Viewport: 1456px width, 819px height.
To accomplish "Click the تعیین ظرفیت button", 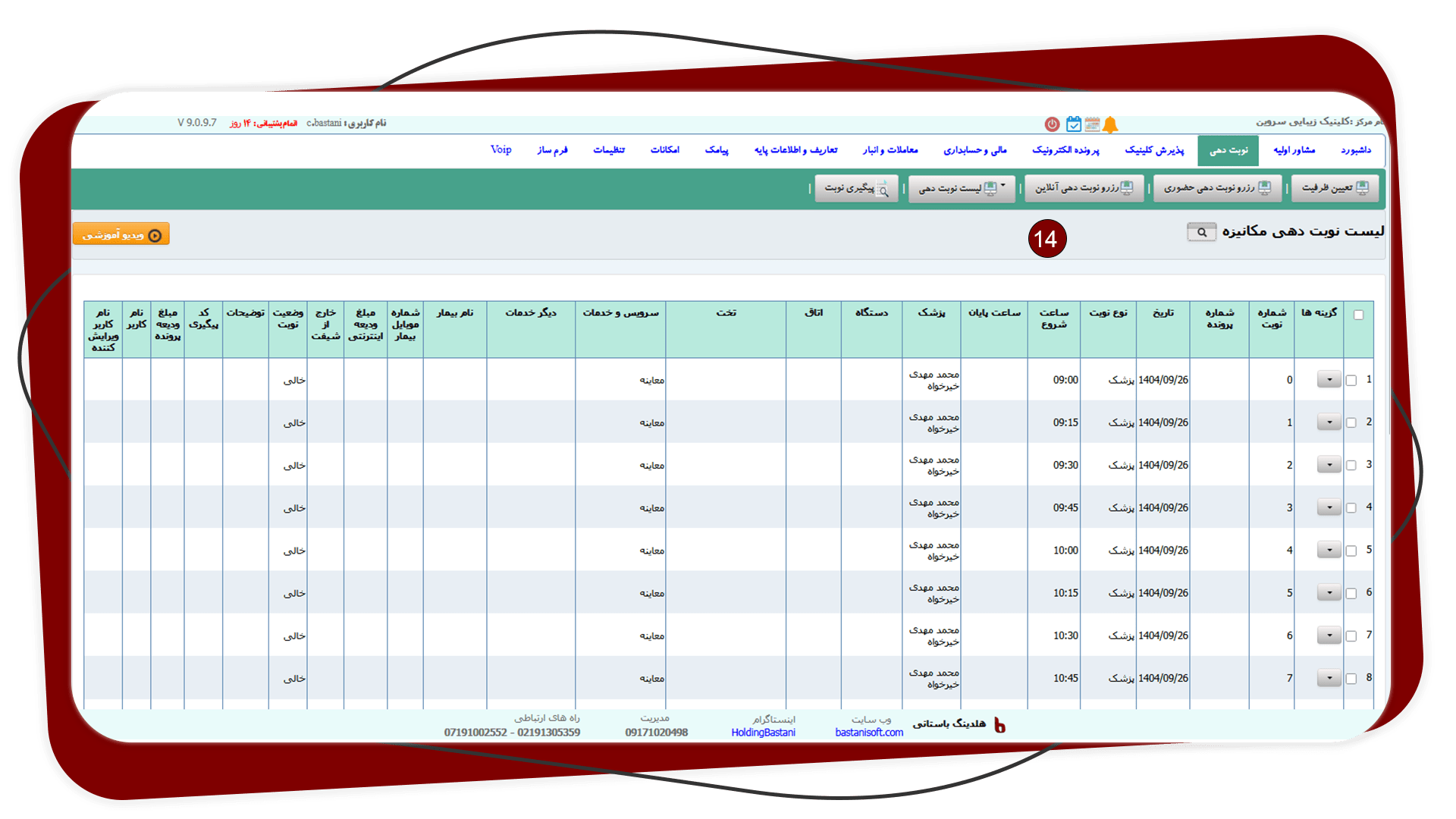I will [x=1335, y=188].
